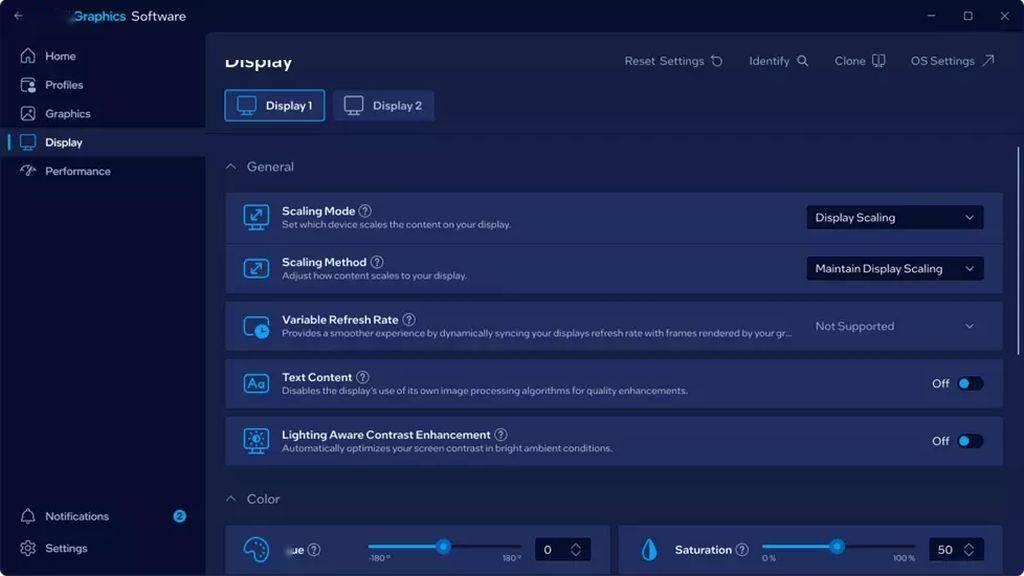
Task: Click the Text Content Aa icon
Action: [256, 383]
